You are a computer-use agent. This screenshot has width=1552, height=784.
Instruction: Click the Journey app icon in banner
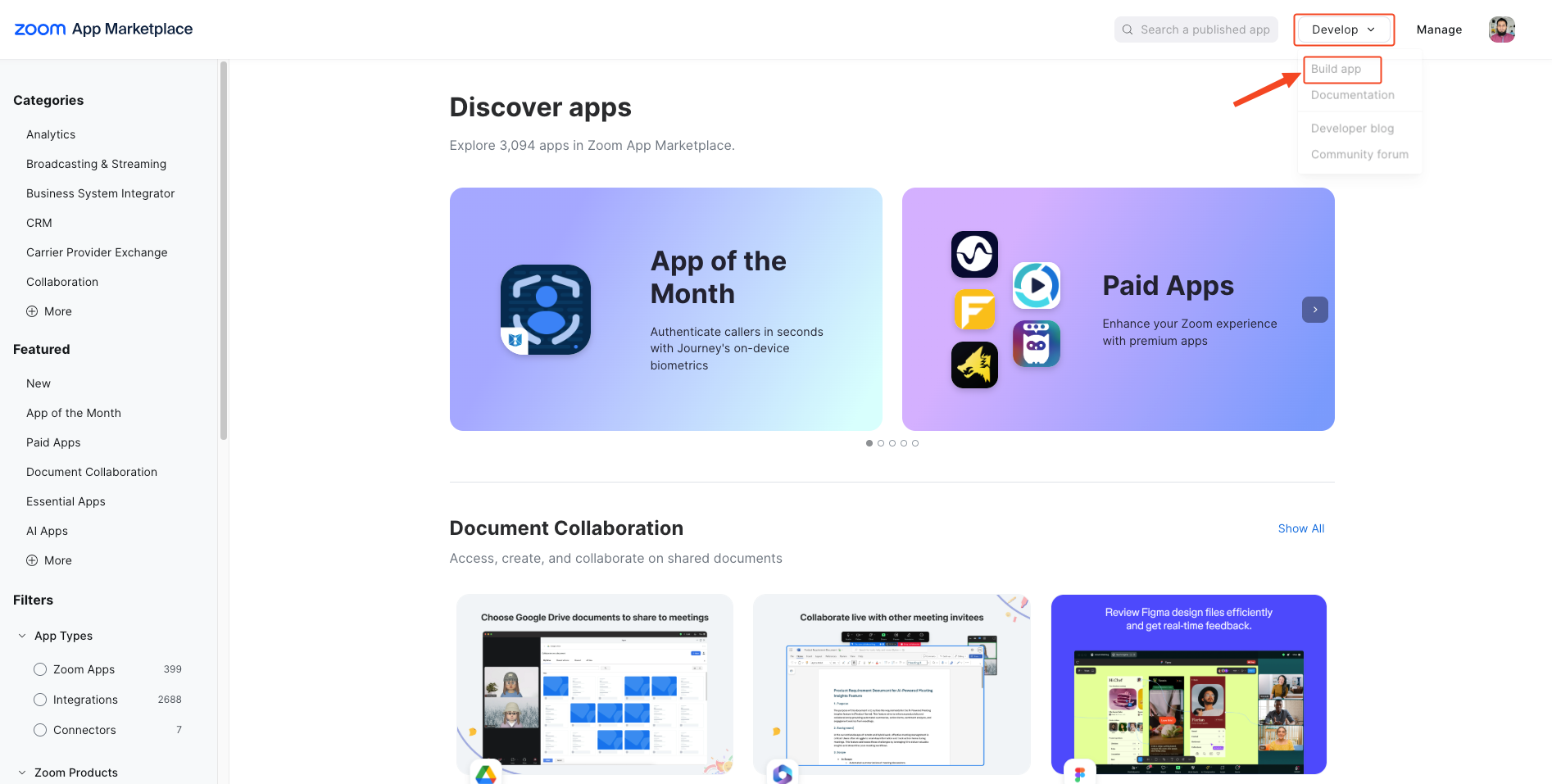click(546, 310)
